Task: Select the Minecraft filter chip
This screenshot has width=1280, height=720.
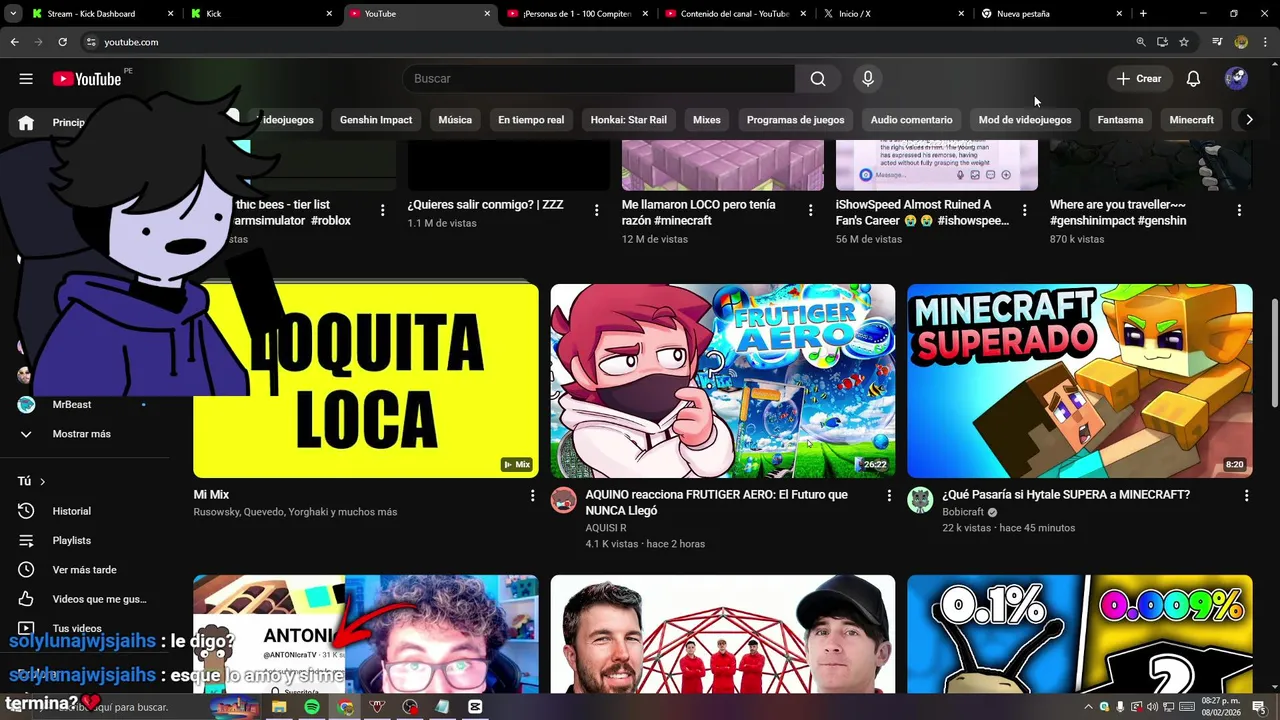Action: click(x=1192, y=120)
